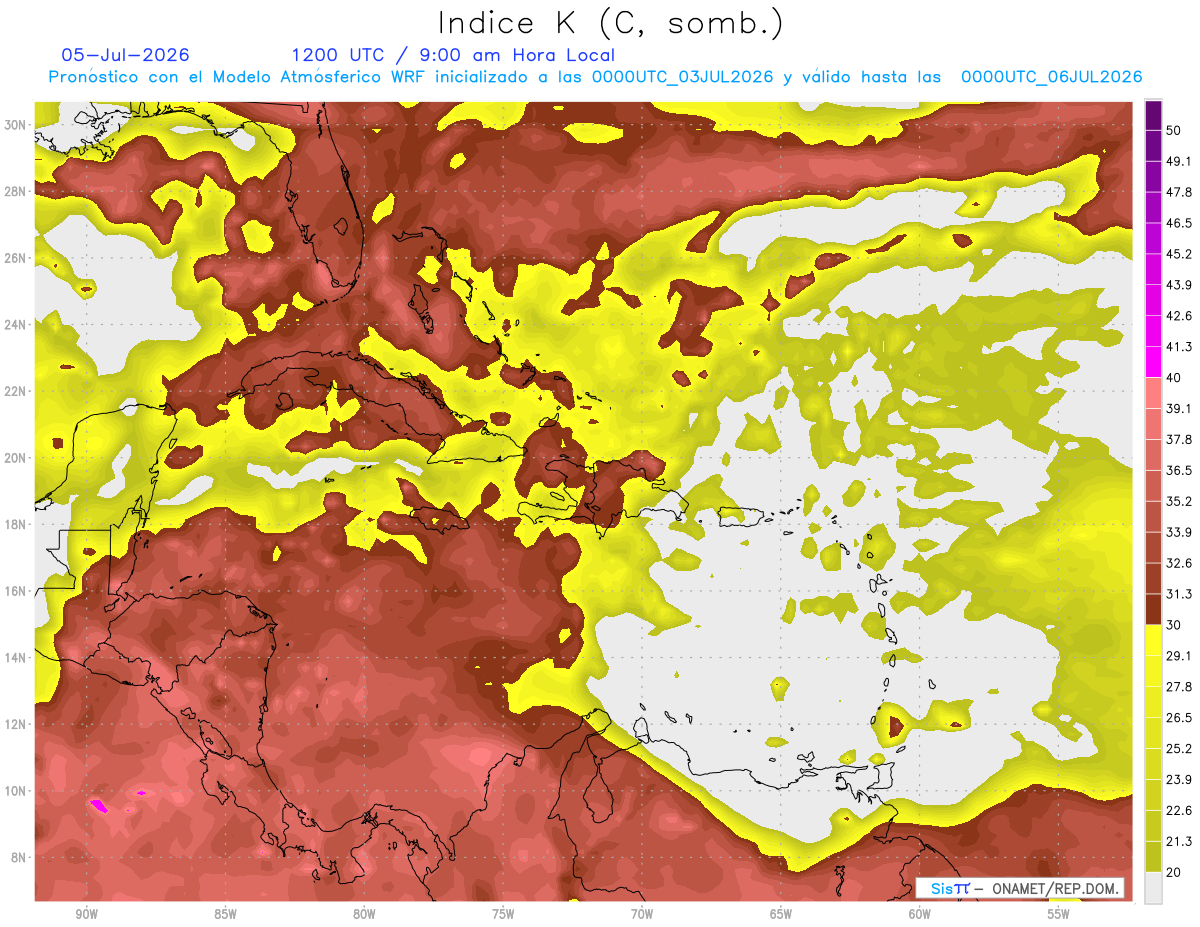The height and width of the screenshot is (927, 1200).
Task: Click the map title "Indice K (C, somb.)"
Action: coord(609,23)
